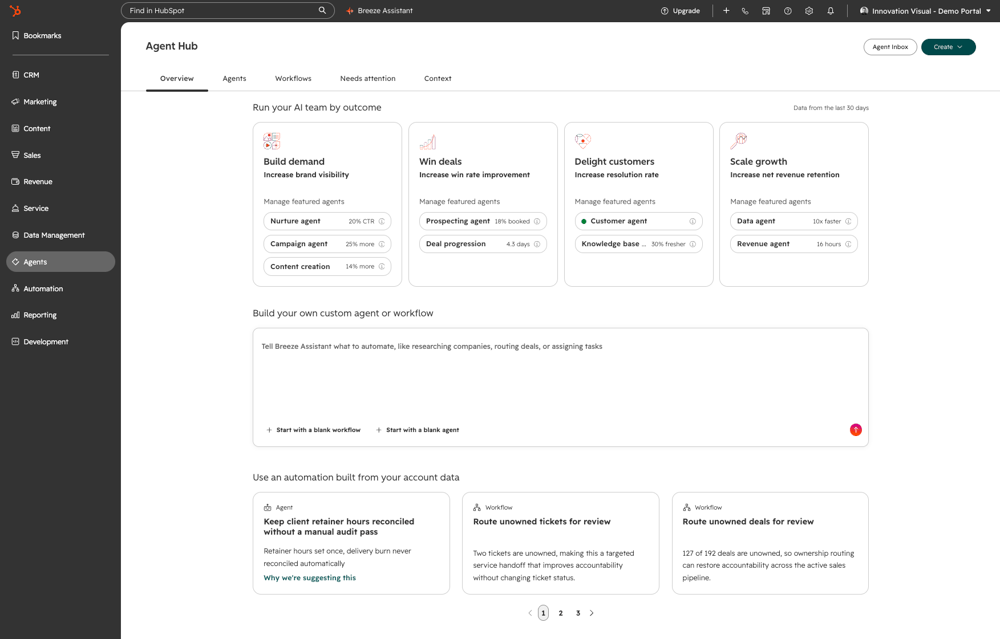The height and width of the screenshot is (639, 1000).
Task: Click info icon on the Customer agent row
Action: point(693,221)
